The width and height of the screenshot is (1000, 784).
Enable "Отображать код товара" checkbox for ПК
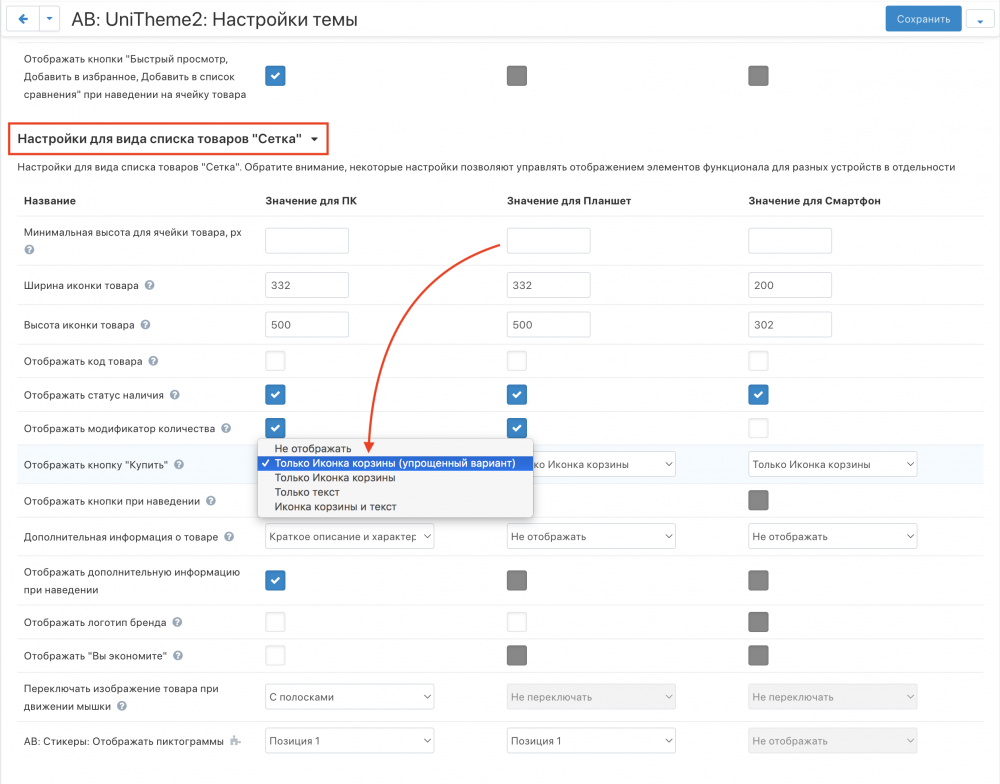[x=275, y=361]
